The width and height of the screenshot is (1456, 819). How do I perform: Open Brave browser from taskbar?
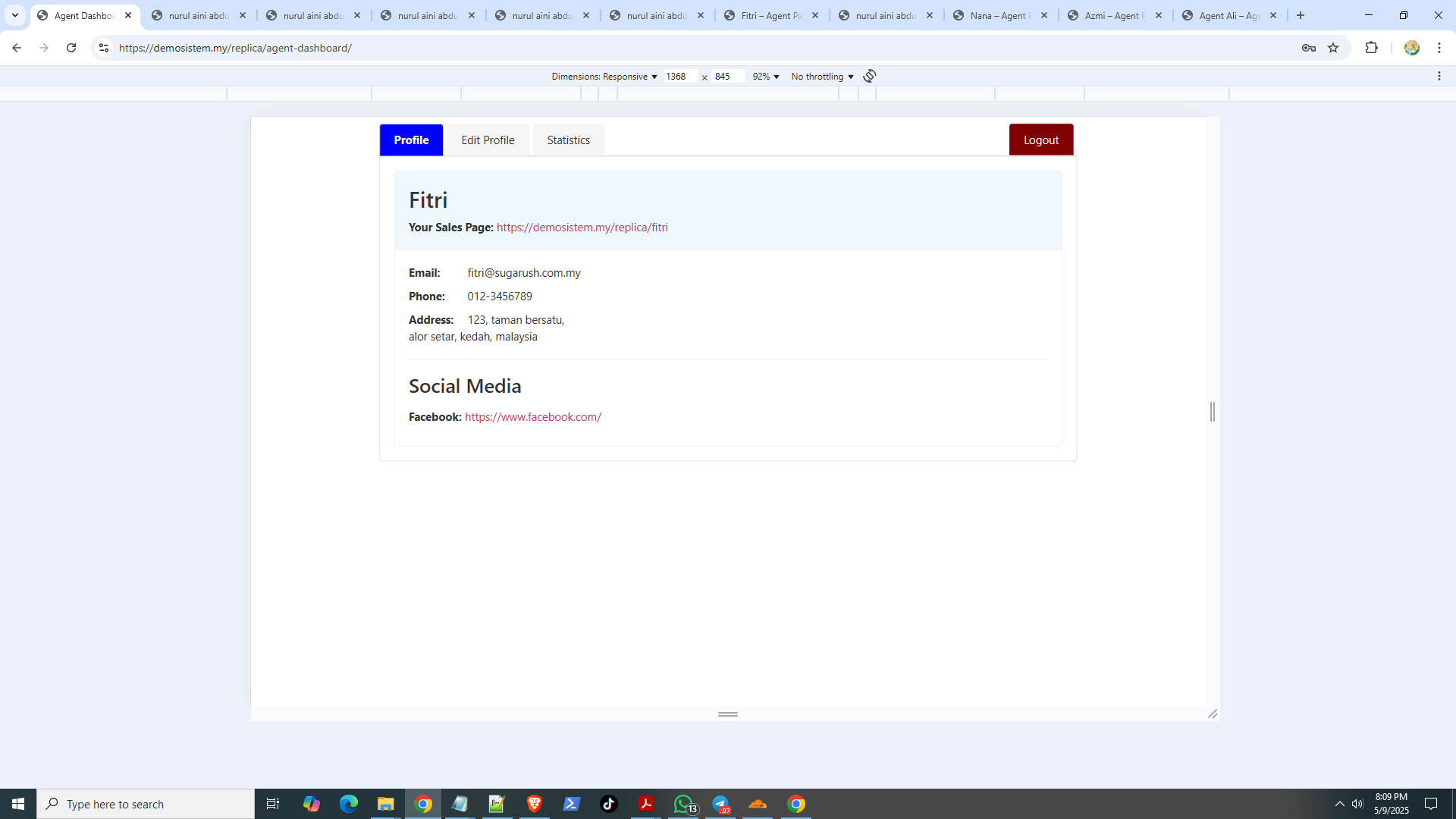pos(535,804)
